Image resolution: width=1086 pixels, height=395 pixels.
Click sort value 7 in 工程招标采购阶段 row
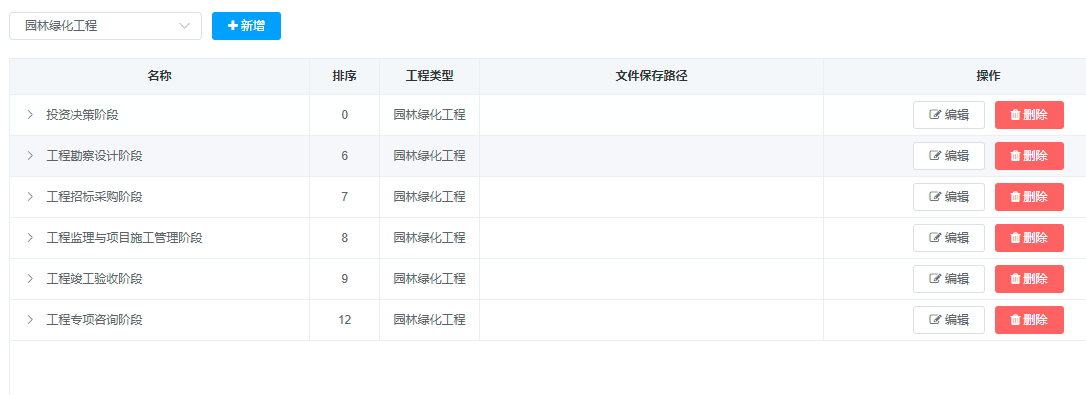pyautogui.click(x=345, y=197)
